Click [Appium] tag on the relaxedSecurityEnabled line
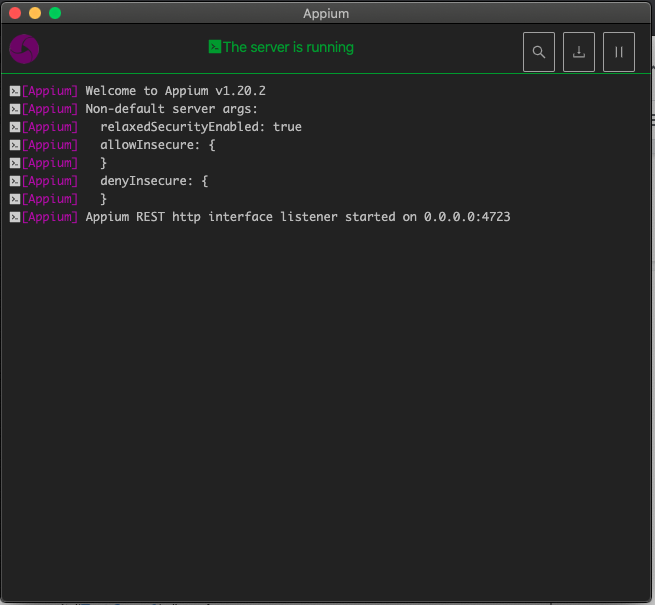Screen dimensions: 655x605 [50, 127]
